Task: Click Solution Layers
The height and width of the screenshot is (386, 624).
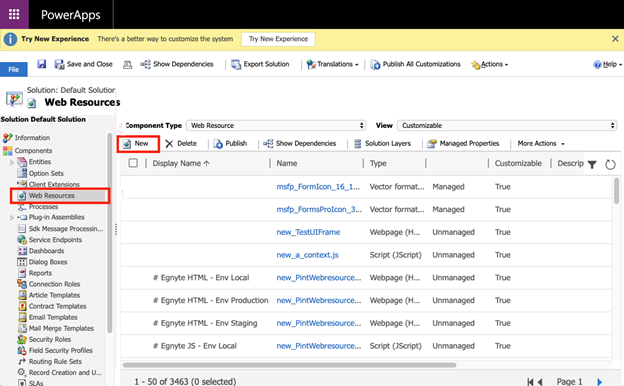Action: 382,144
